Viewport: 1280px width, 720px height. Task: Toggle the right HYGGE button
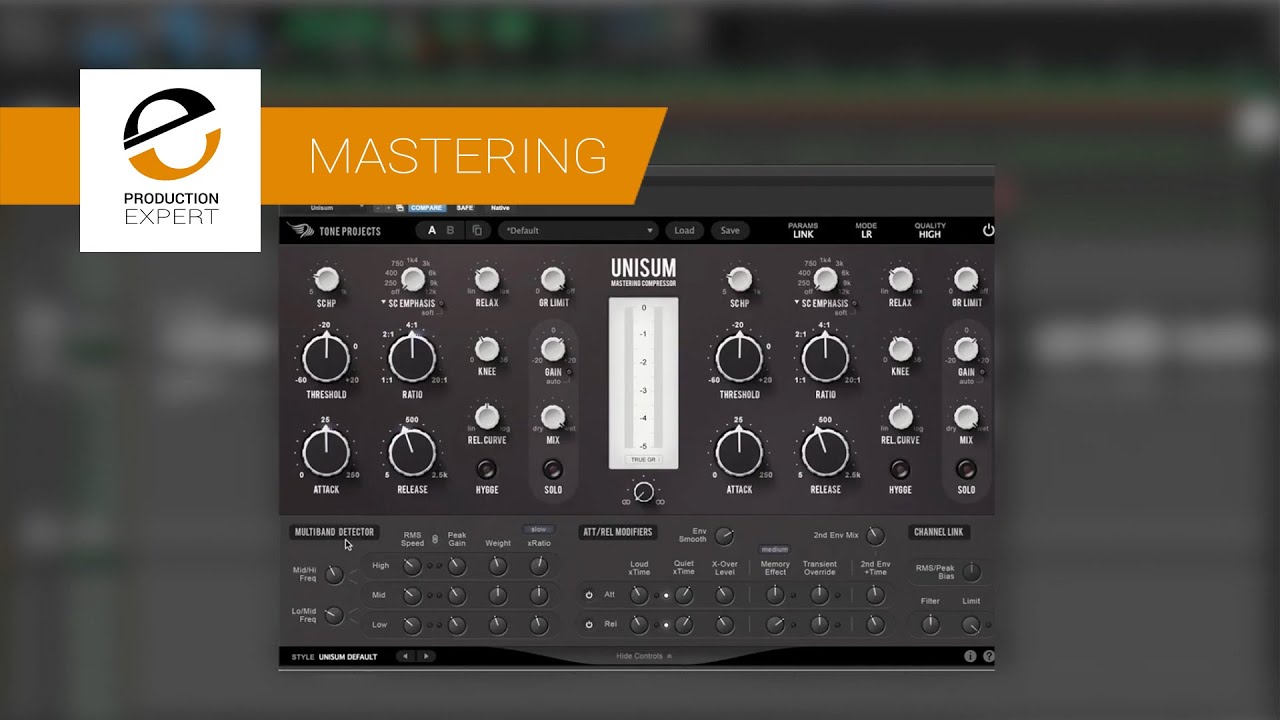pyautogui.click(x=900, y=469)
